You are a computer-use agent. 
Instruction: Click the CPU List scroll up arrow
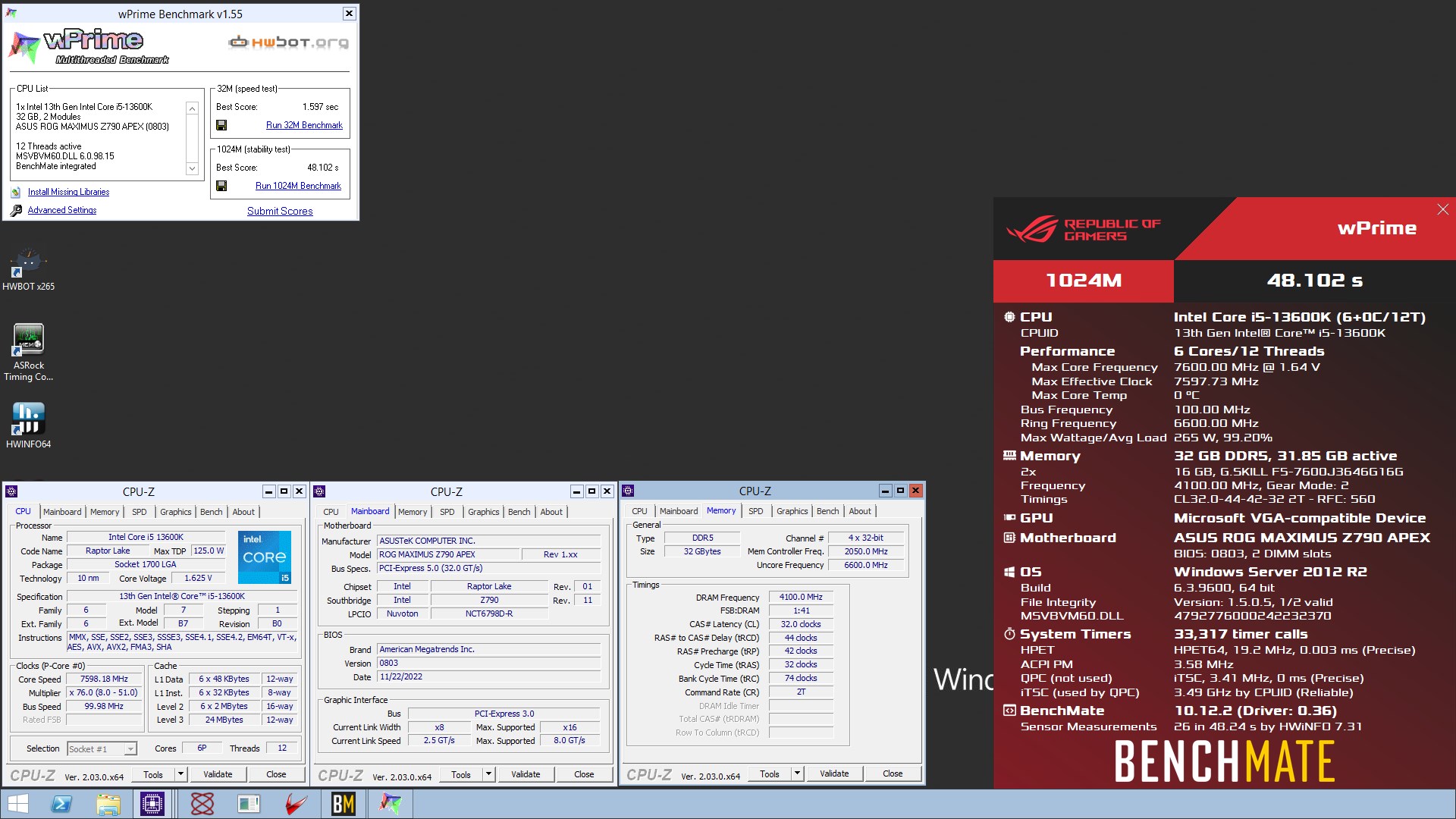(x=192, y=108)
